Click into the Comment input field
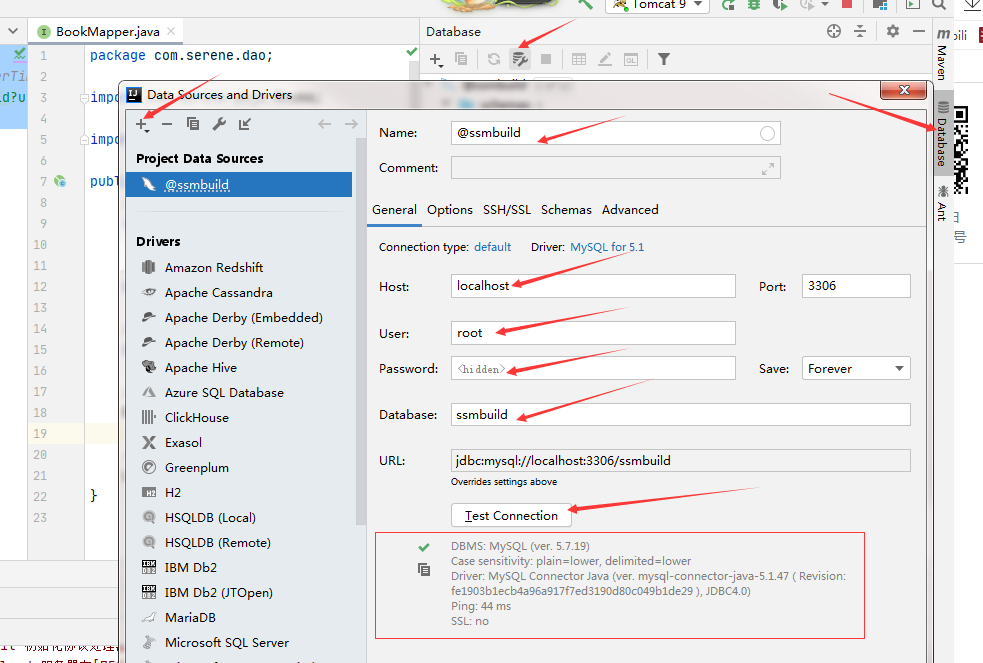 616,168
